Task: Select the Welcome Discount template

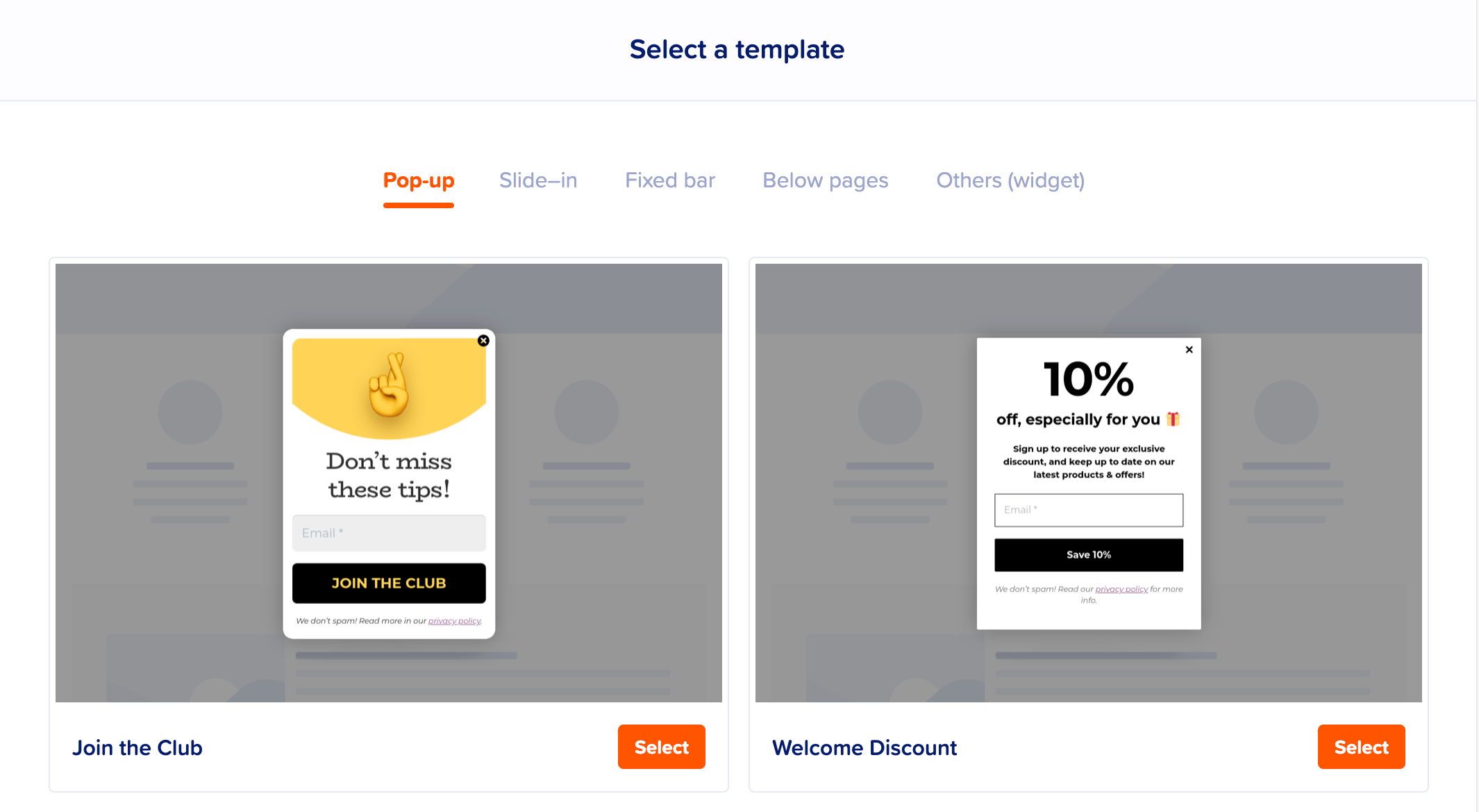Action: tap(1362, 748)
